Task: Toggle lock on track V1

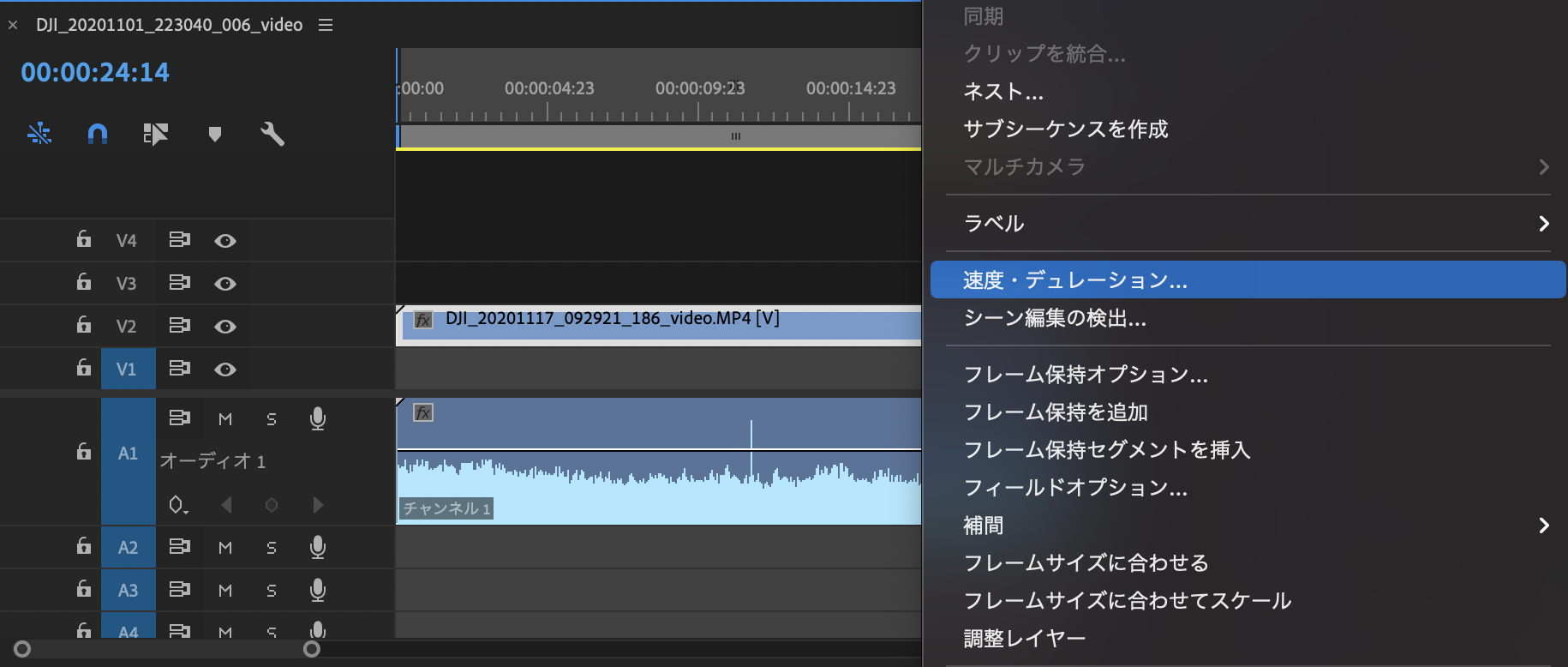Action: tap(84, 368)
